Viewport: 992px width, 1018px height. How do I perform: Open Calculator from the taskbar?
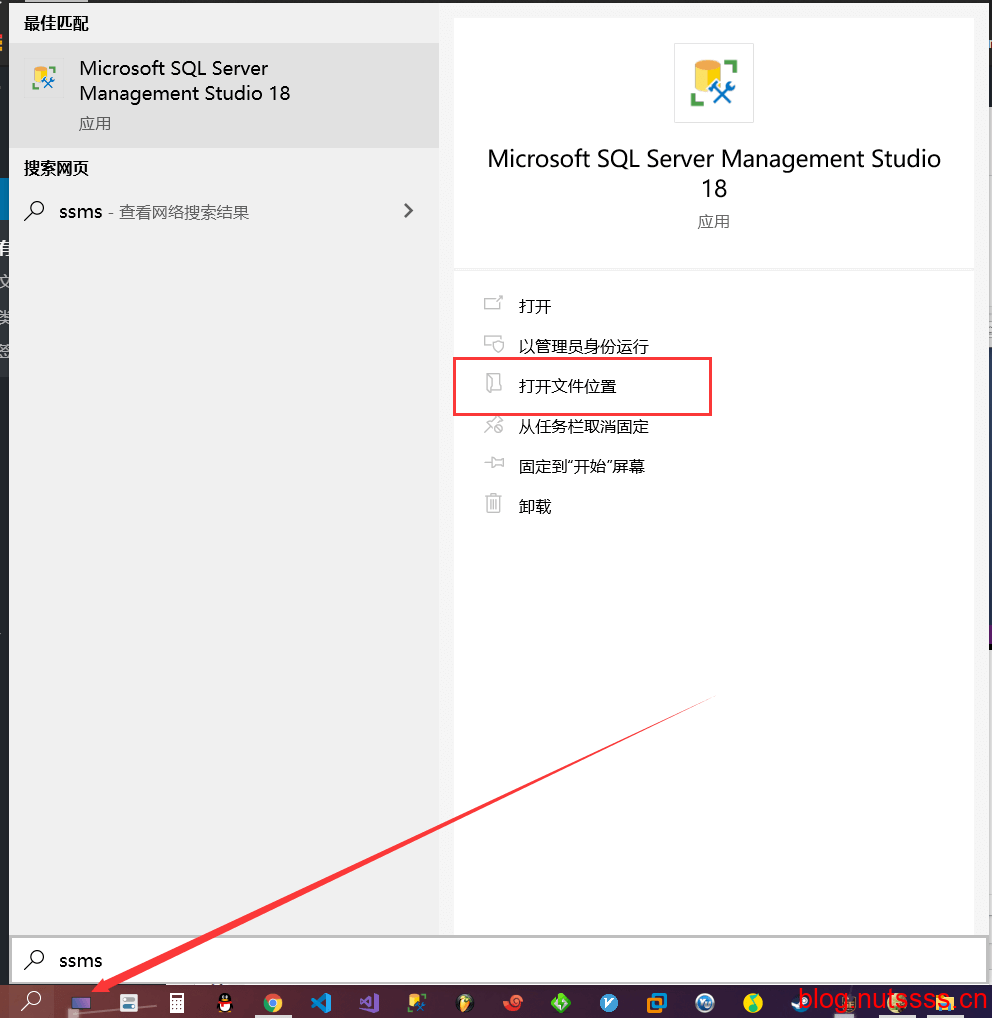[x=177, y=1002]
